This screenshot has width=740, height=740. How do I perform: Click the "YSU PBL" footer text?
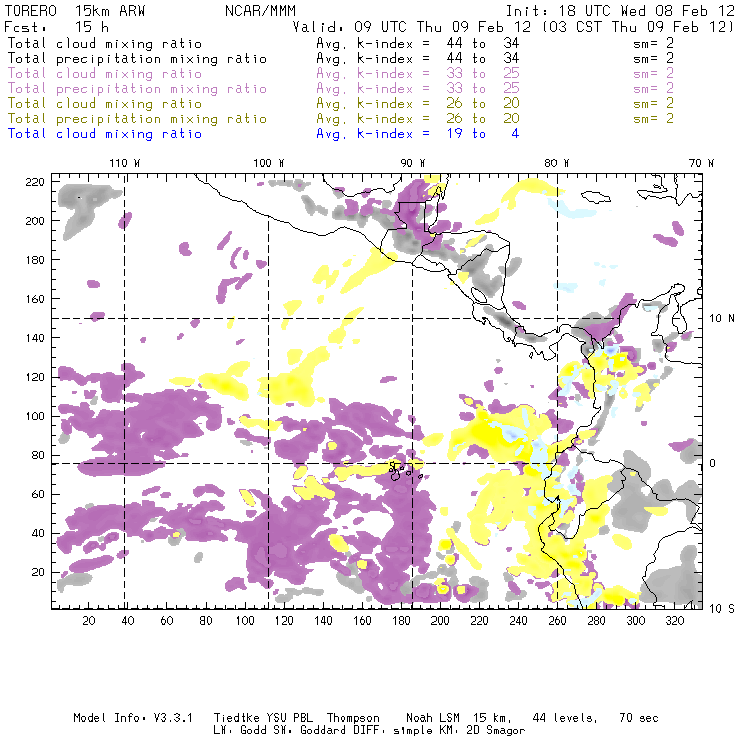[289, 718]
